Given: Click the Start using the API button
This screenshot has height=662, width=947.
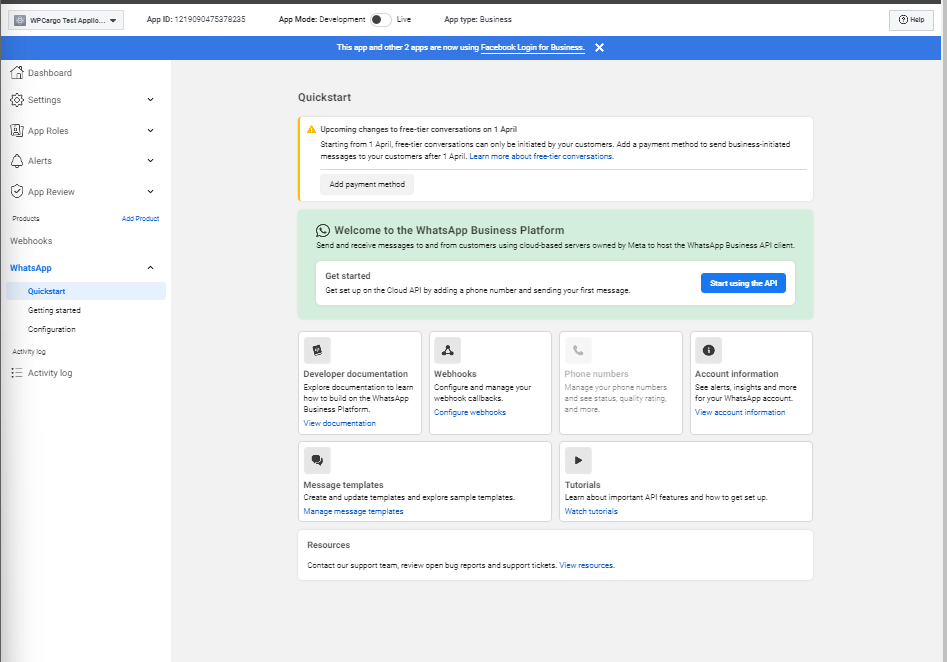Looking at the screenshot, I should pyautogui.click(x=742, y=283).
